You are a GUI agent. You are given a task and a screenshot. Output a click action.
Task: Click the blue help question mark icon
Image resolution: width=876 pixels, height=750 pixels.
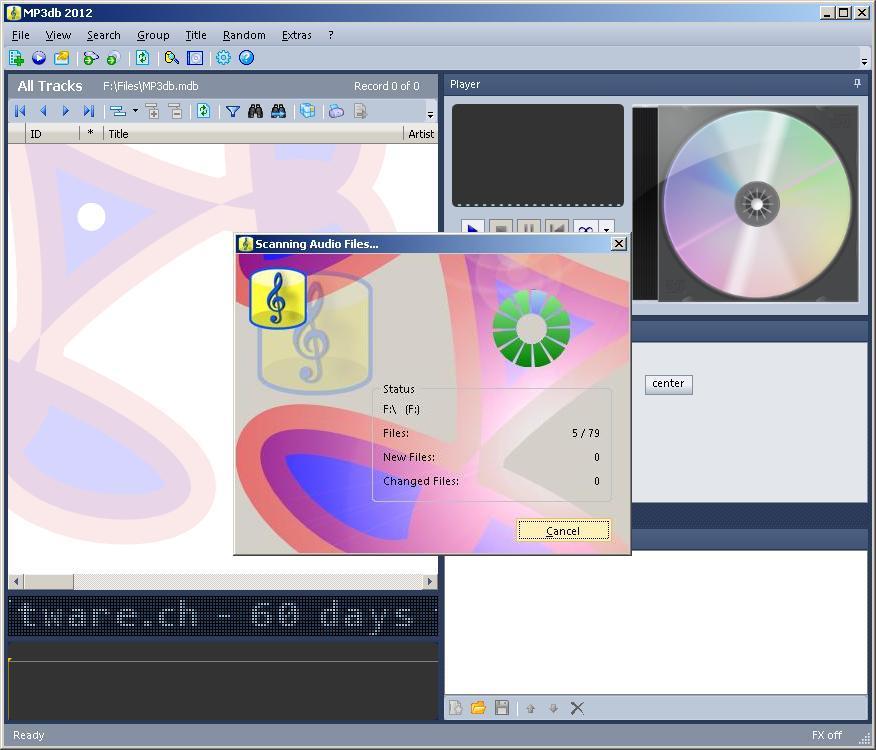246,58
